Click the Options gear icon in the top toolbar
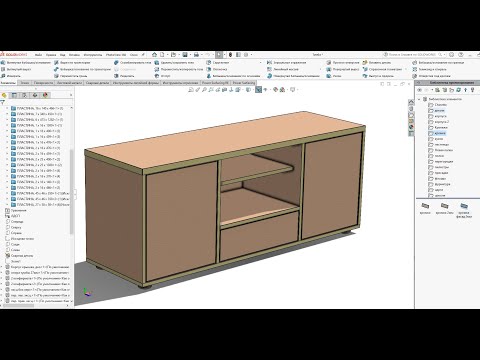 [x=246, y=55]
